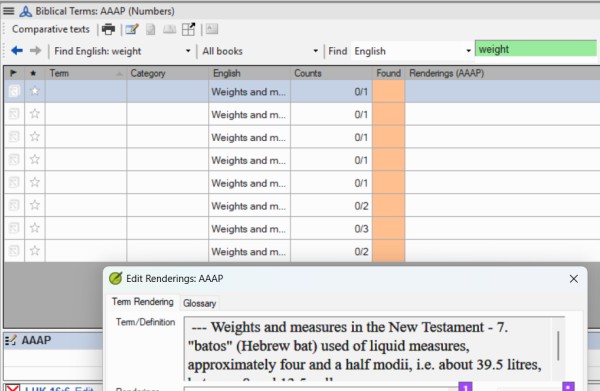
Task: Click the 'Find' label before the language dropdown
Action: coord(338,51)
